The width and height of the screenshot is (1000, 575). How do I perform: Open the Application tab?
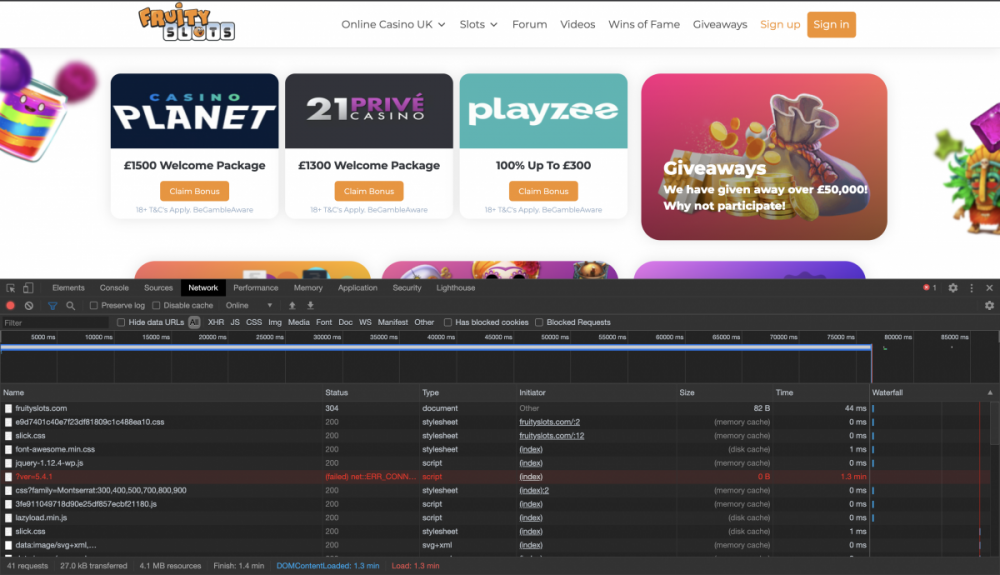click(358, 288)
